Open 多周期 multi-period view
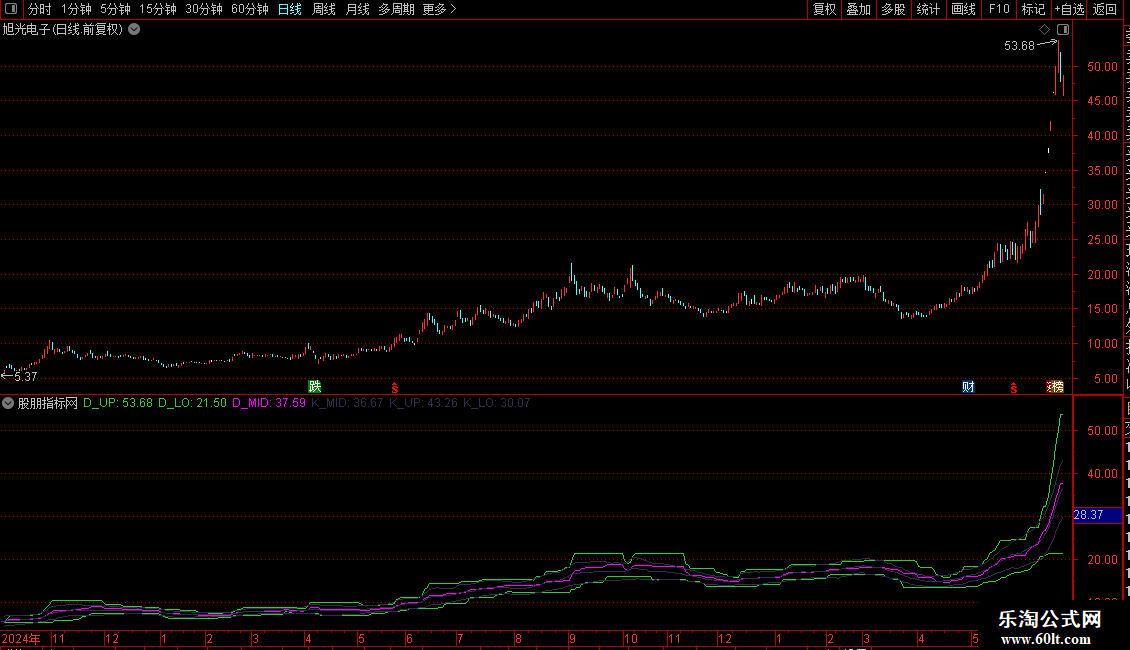The image size is (1130, 650). pyautogui.click(x=396, y=9)
